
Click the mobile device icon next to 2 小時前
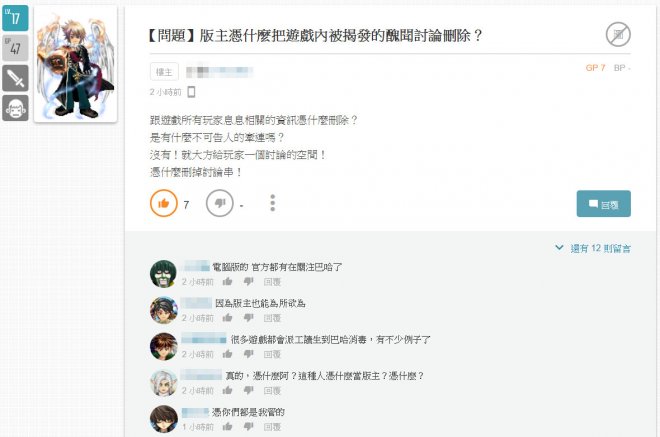click(191, 92)
